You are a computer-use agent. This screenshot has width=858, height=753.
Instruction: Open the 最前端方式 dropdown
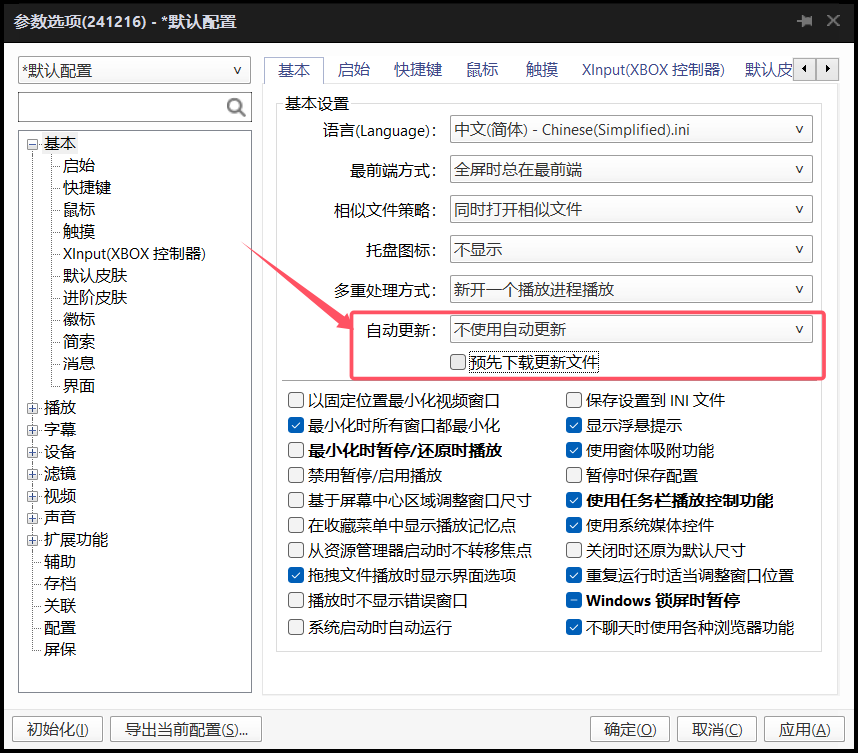[x=631, y=170]
